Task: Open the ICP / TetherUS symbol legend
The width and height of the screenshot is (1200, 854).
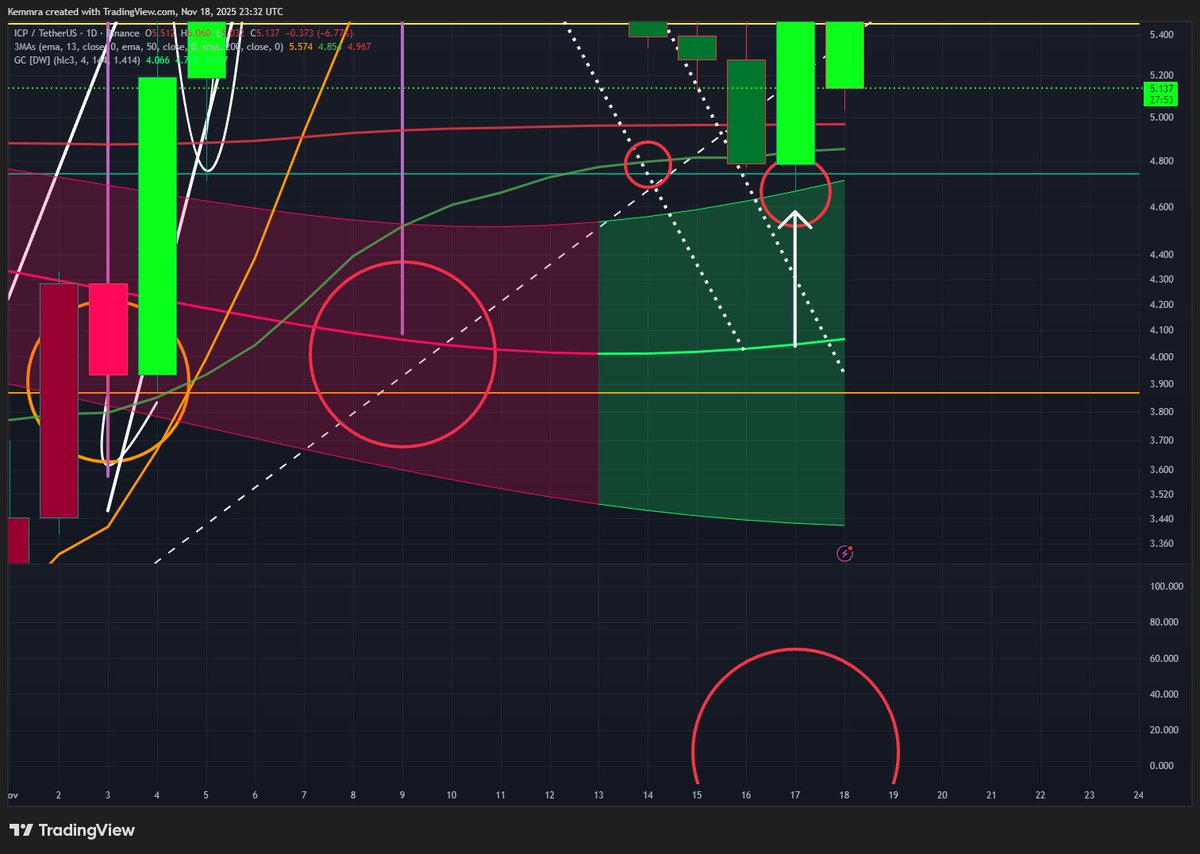Action: [x=76, y=33]
